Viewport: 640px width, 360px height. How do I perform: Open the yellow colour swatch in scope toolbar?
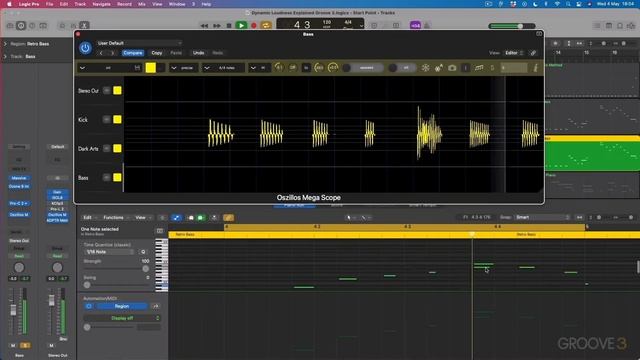[x=151, y=68]
